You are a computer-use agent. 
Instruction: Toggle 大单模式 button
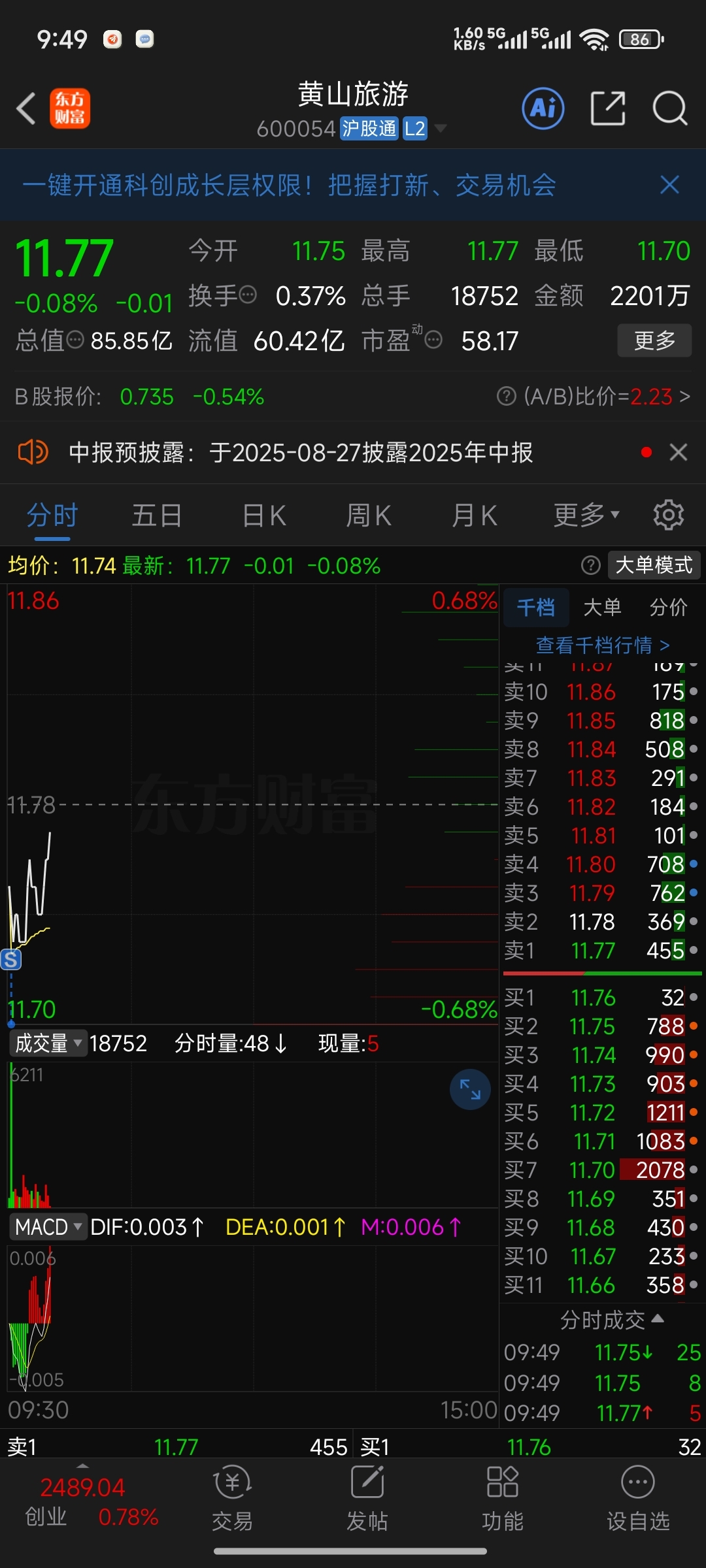pos(654,565)
